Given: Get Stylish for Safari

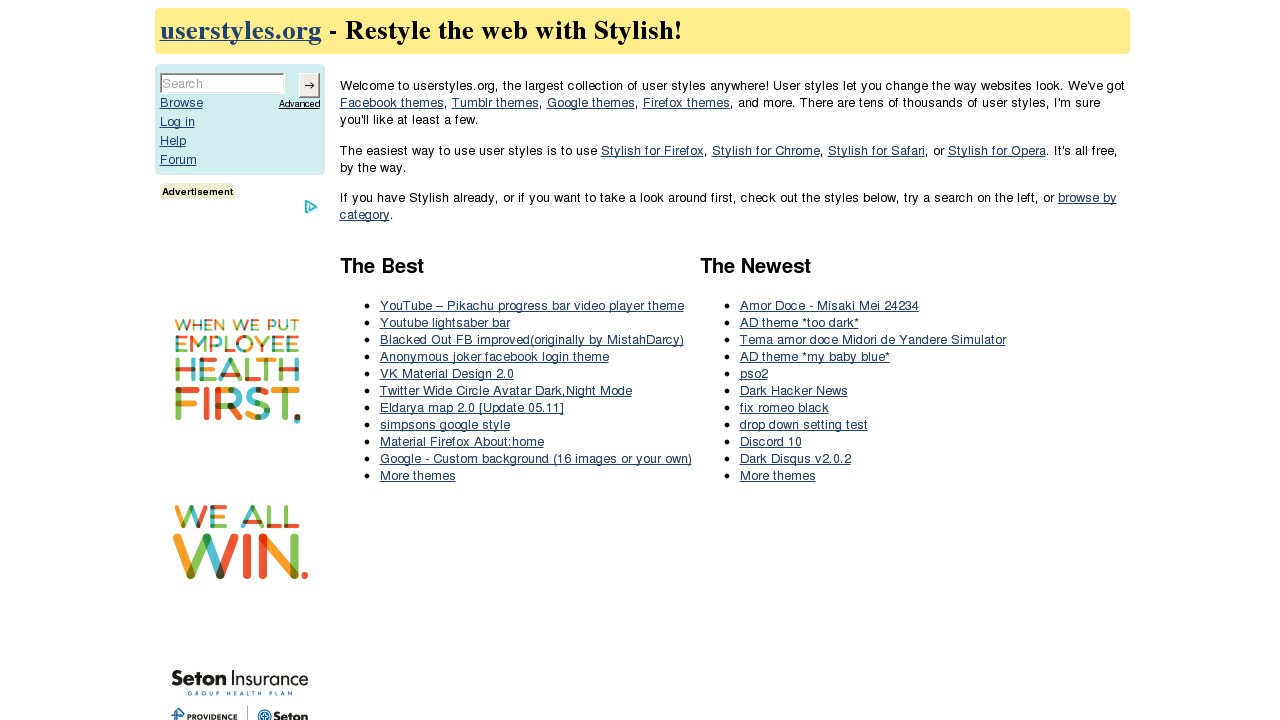Looking at the screenshot, I should [876, 151].
